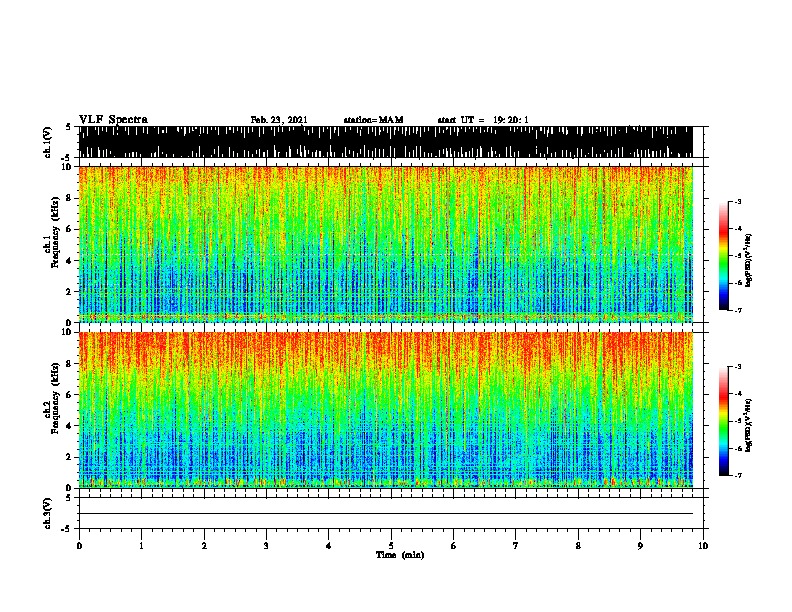Click time axis tick label "3"
The width and height of the screenshot is (792, 612).
266,546
